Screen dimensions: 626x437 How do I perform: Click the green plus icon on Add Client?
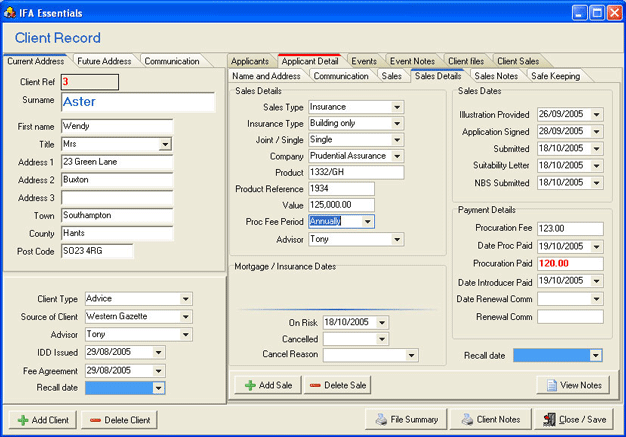pyautogui.click(x=23, y=420)
